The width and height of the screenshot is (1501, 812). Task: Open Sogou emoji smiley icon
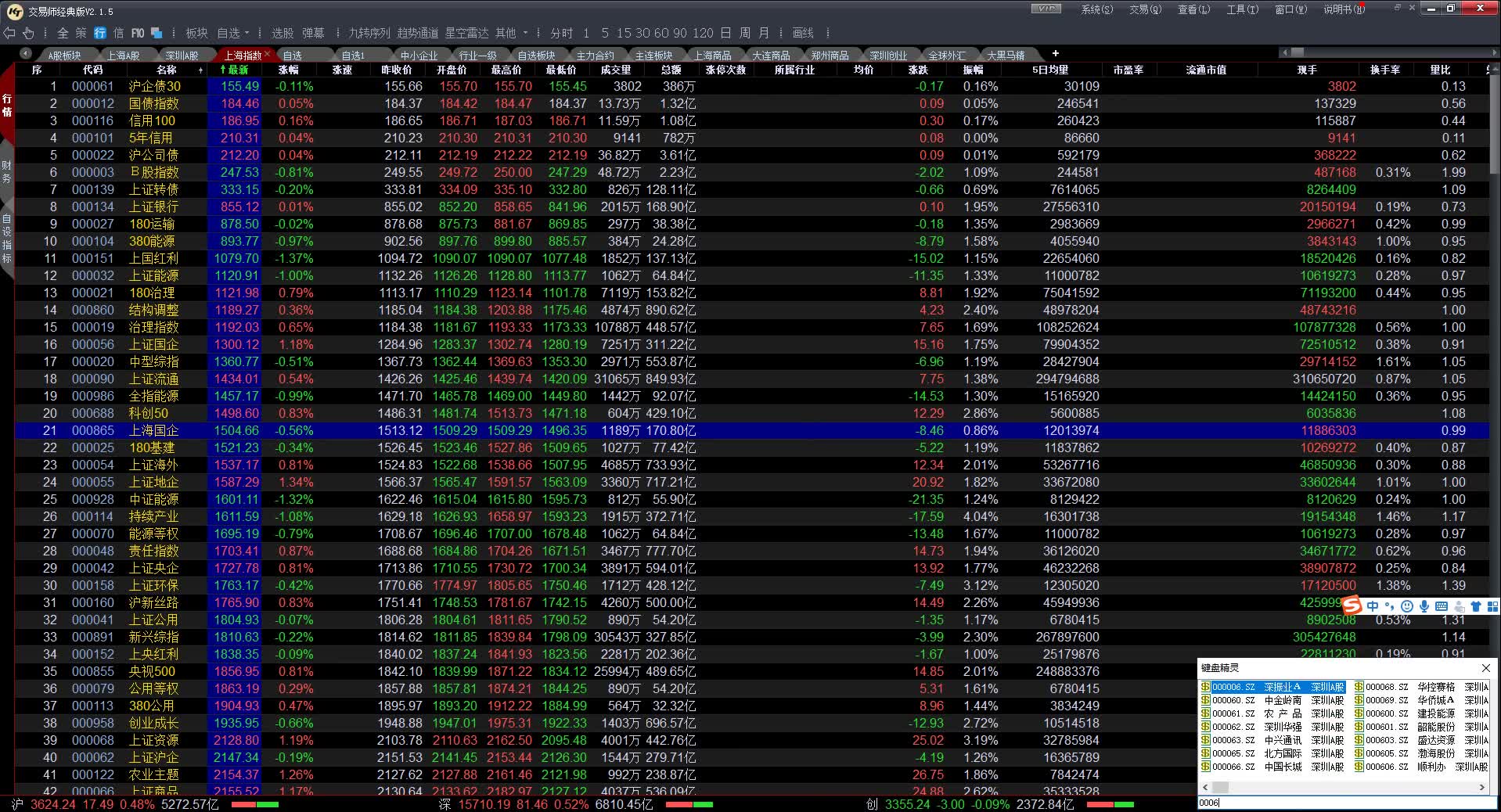point(1407,606)
